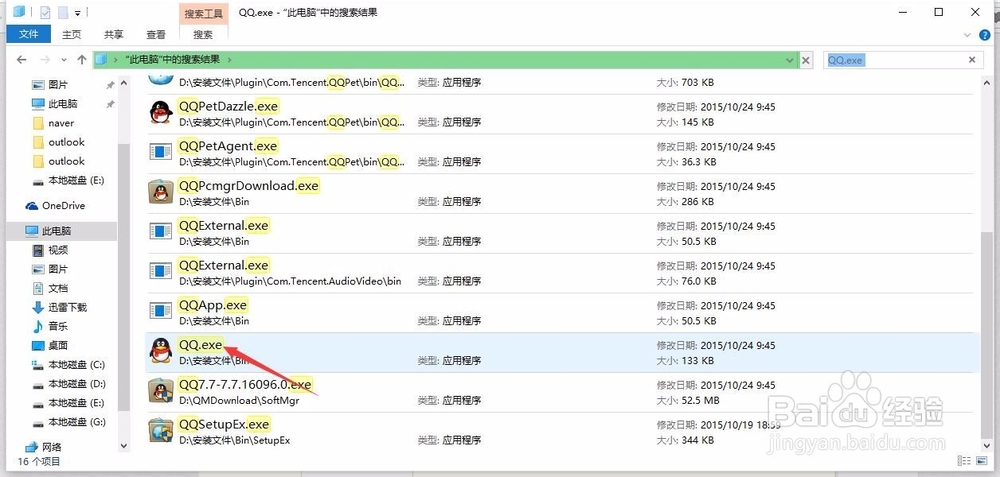The height and width of the screenshot is (477, 1000).
Task: Select the naver folder in sidebar
Action: (x=53, y=123)
